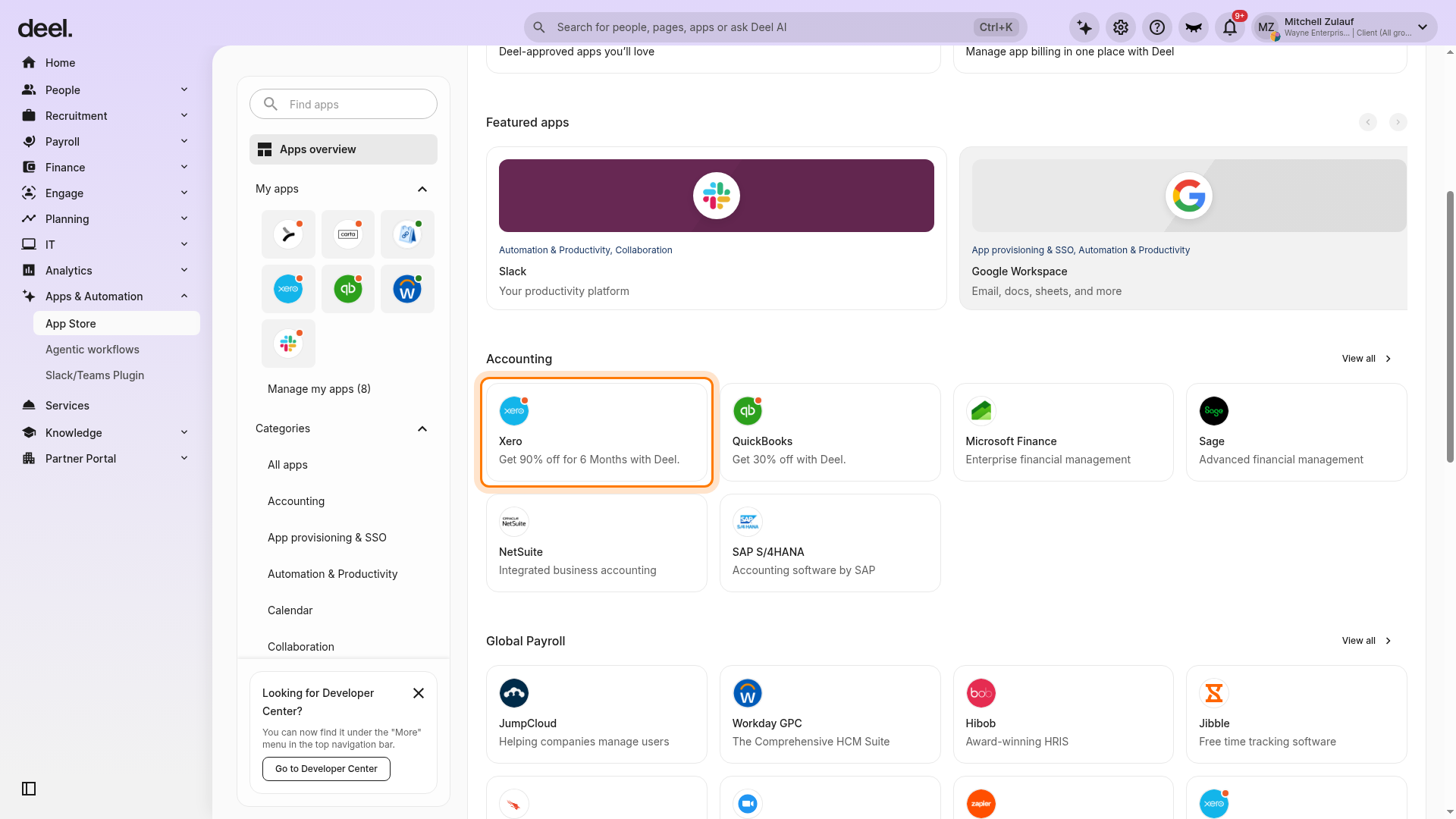This screenshot has height=819, width=1456.
Task: Open Deel AI sparkle icon in top bar
Action: pyautogui.click(x=1084, y=27)
